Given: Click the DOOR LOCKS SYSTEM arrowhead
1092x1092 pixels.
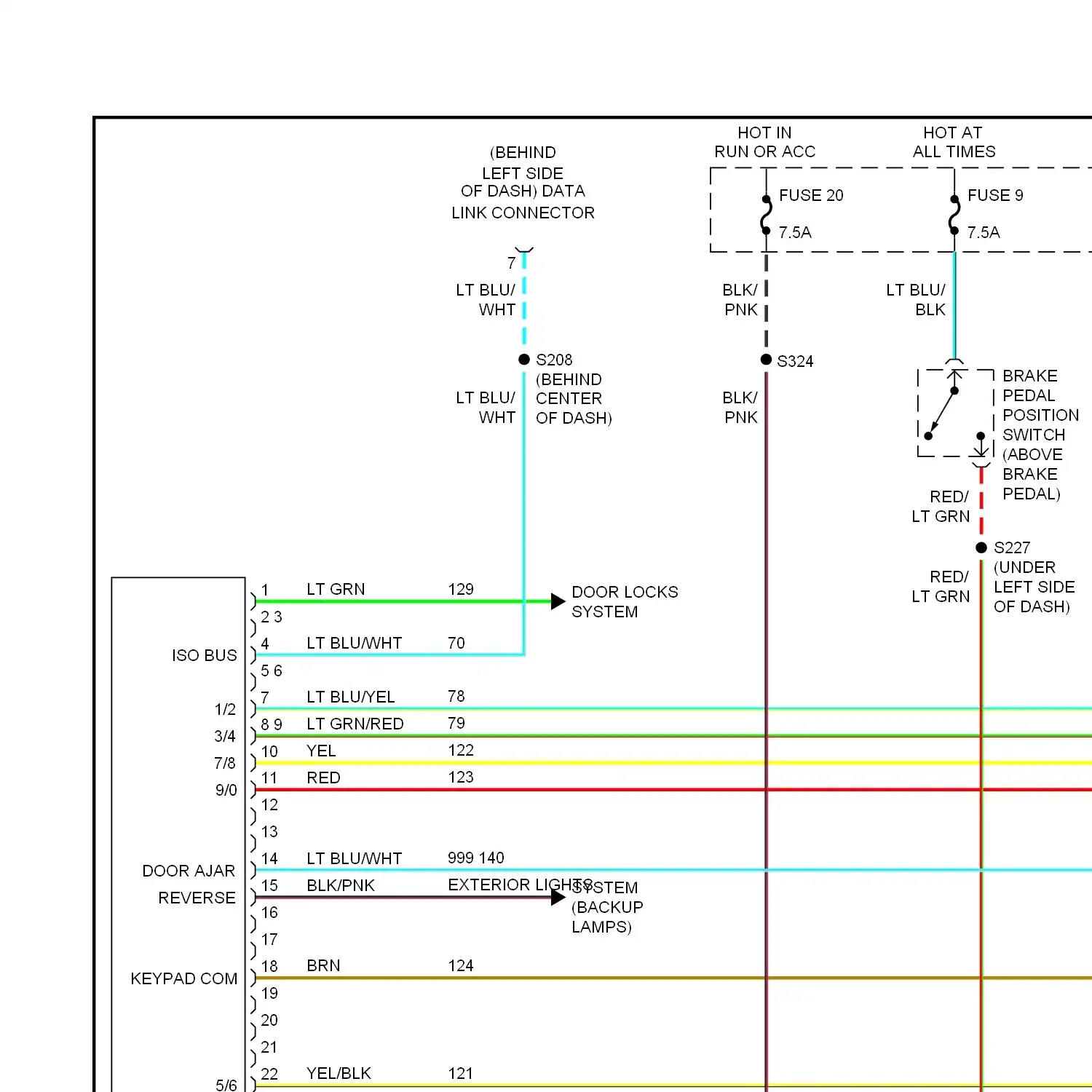Looking at the screenshot, I should click(x=558, y=601).
